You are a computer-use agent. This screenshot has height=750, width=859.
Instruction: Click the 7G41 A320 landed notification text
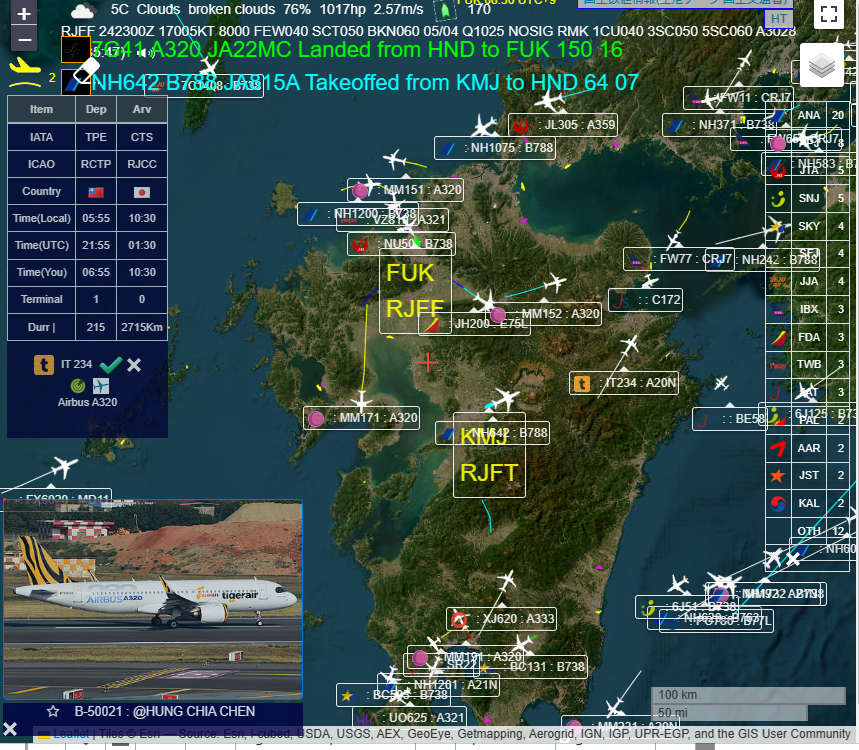(x=357, y=50)
